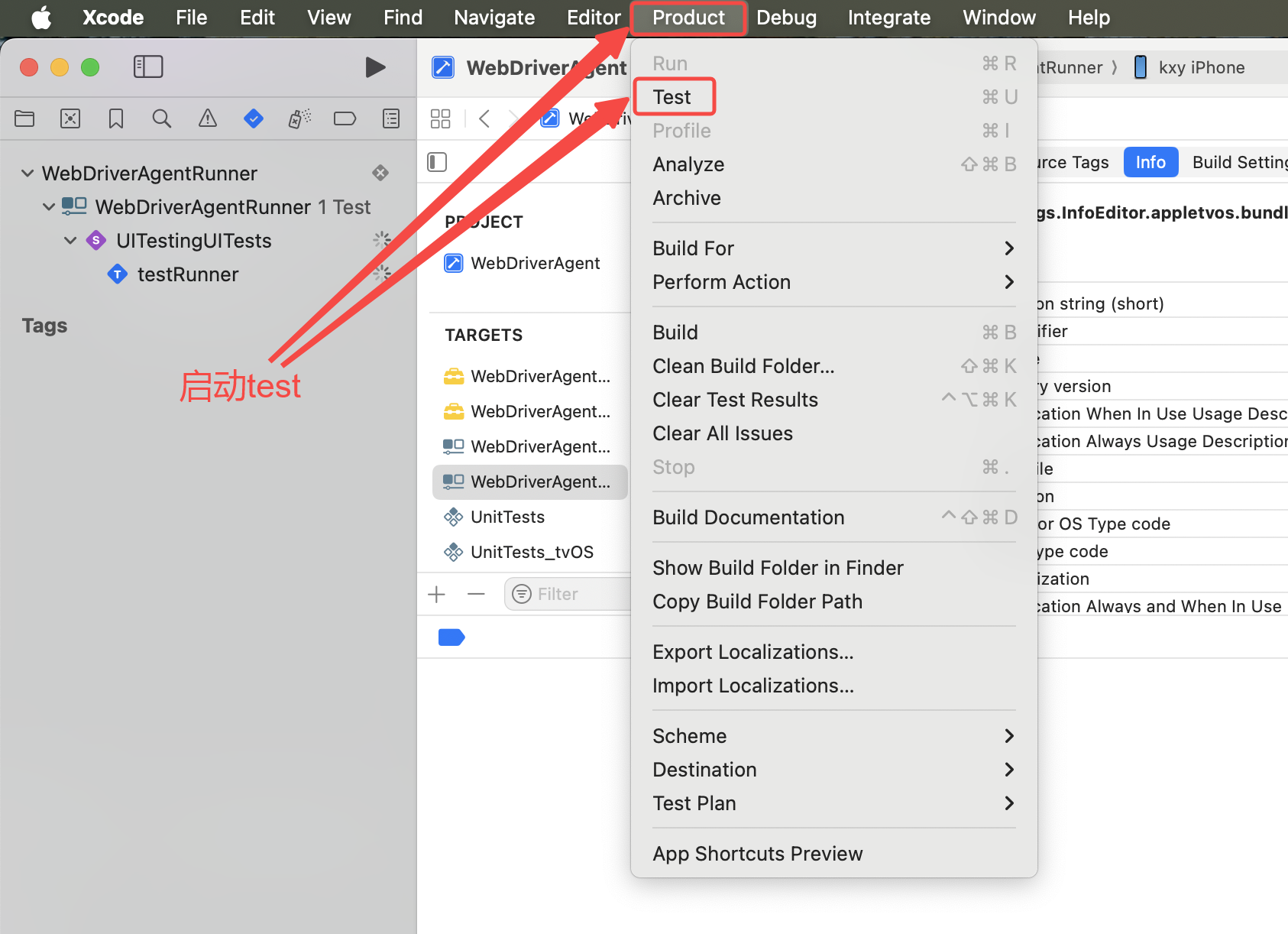Choose Analyze from the Product menu
1288x934 pixels.
834,164
